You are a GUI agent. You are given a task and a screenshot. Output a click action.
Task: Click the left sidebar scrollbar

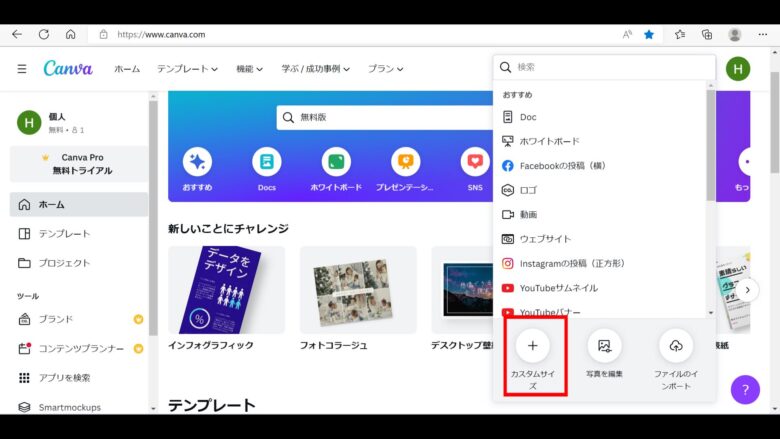click(153, 218)
